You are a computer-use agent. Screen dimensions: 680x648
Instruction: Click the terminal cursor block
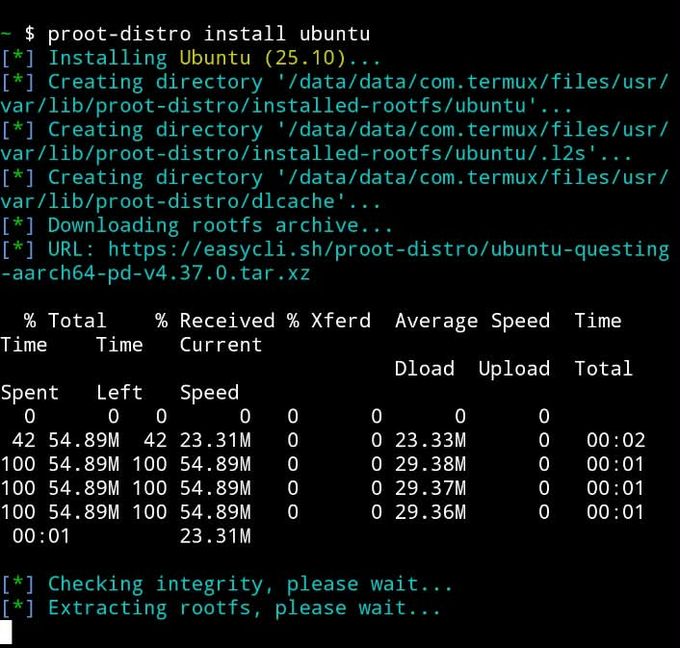point(6,632)
